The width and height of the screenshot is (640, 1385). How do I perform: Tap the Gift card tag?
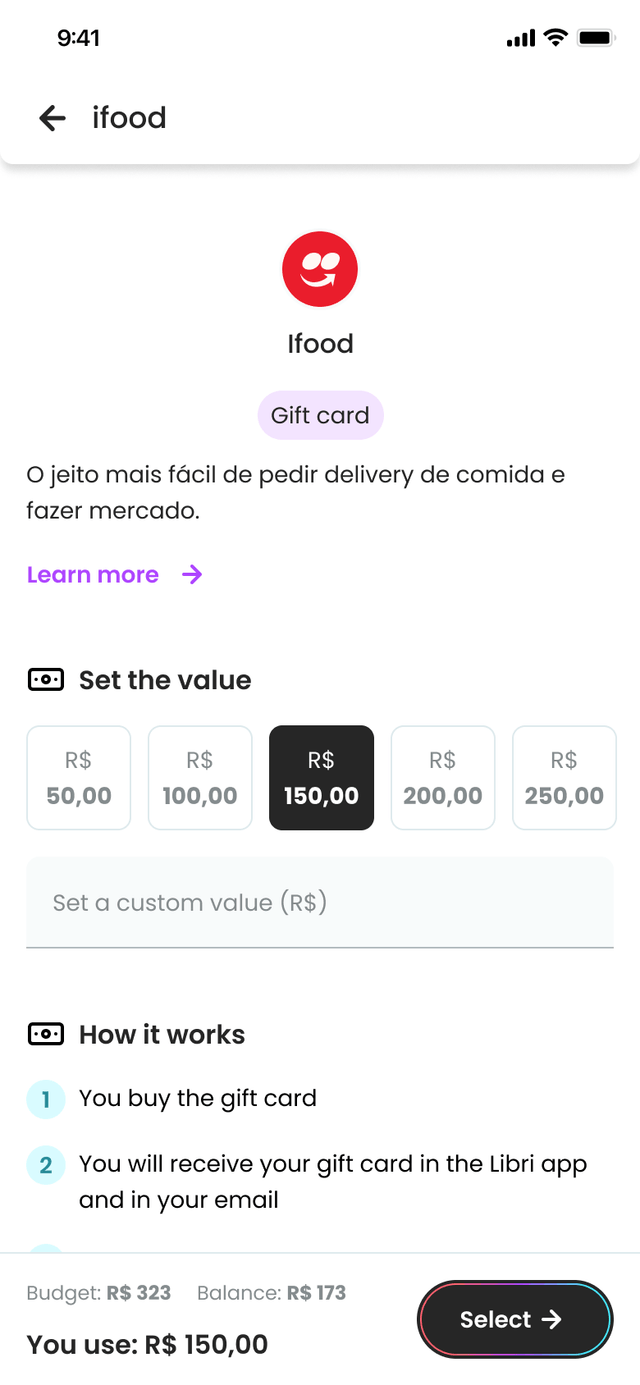coord(320,415)
